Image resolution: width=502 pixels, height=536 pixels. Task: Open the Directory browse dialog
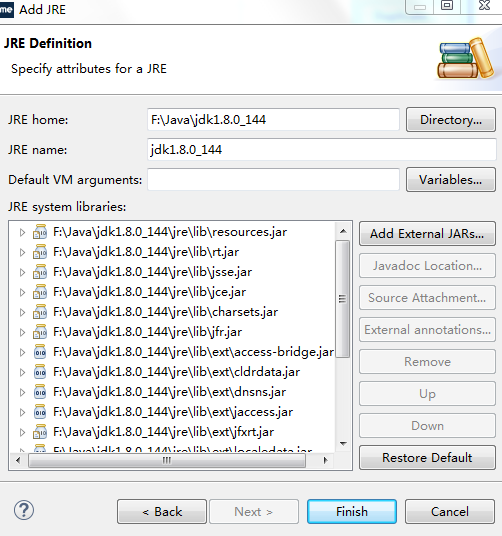[451, 120]
